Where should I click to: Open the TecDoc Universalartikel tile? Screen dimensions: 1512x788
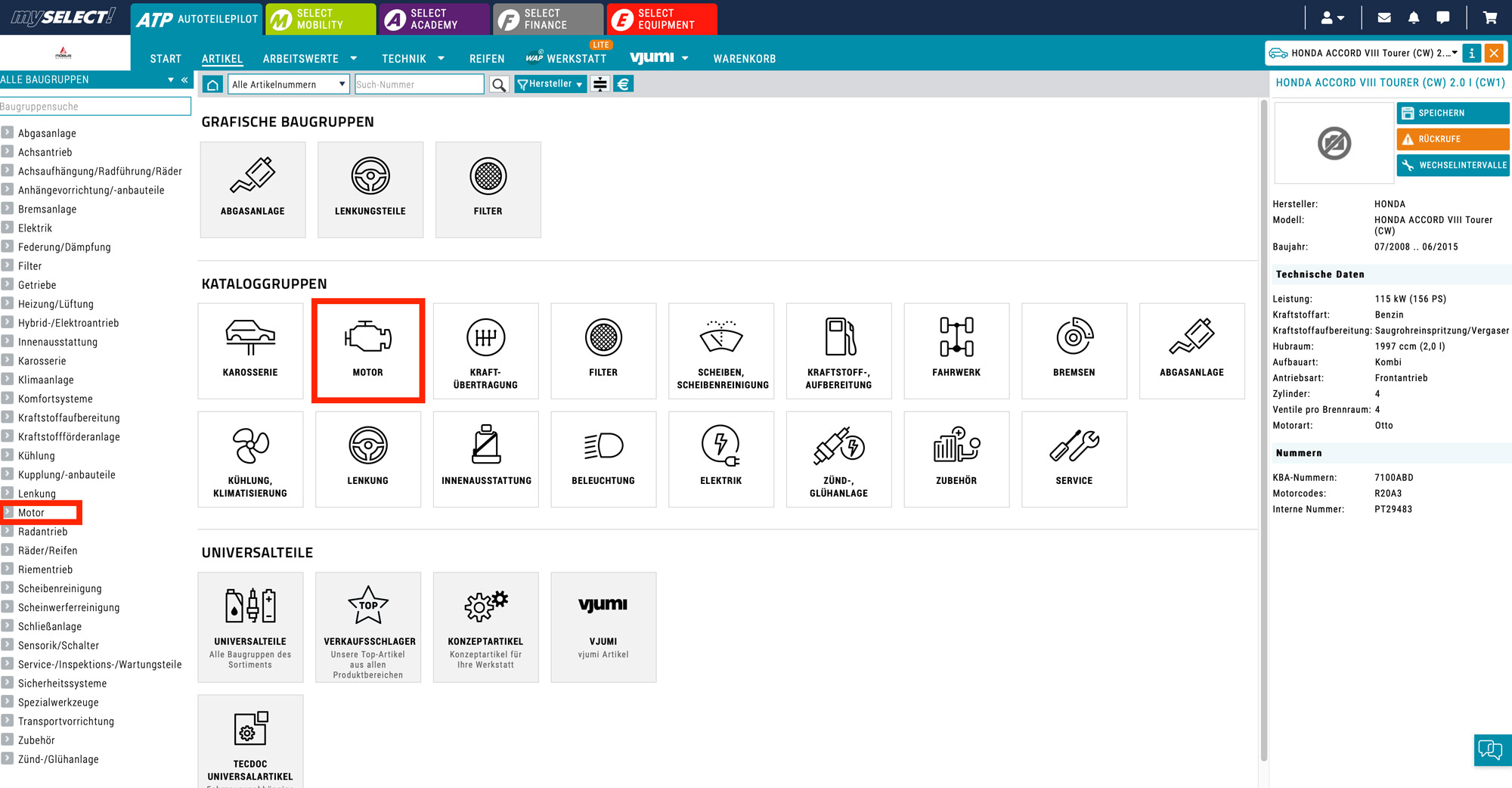[x=250, y=741]
